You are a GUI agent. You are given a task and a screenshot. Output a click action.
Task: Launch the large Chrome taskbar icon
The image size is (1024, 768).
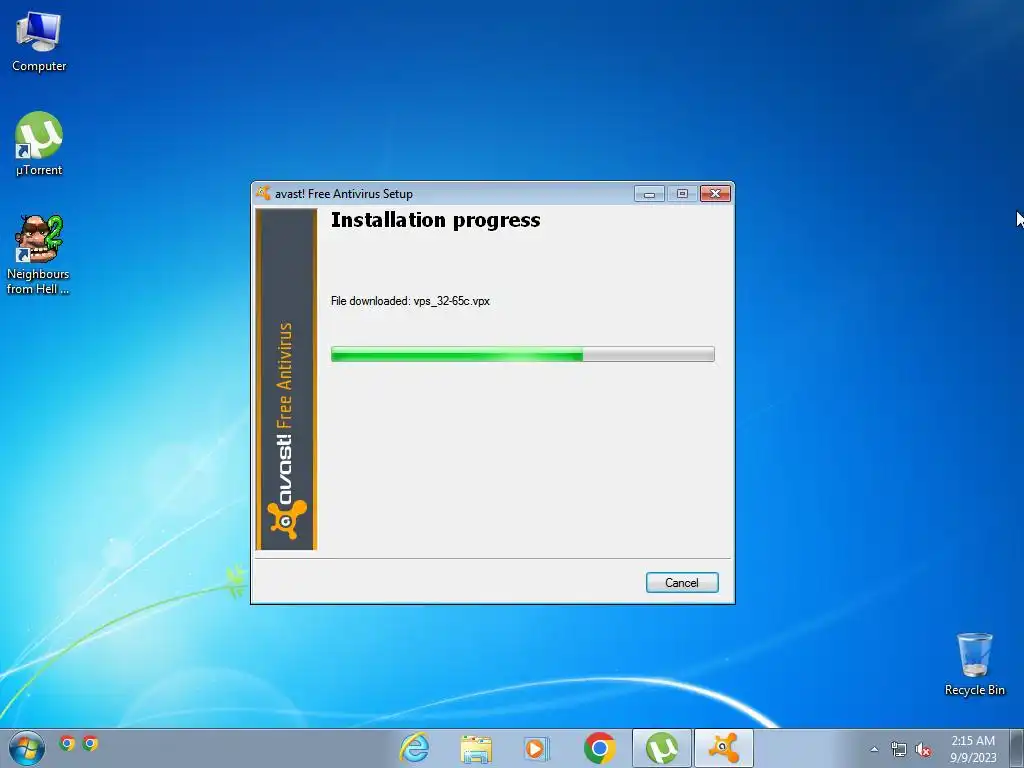[600, 748]
